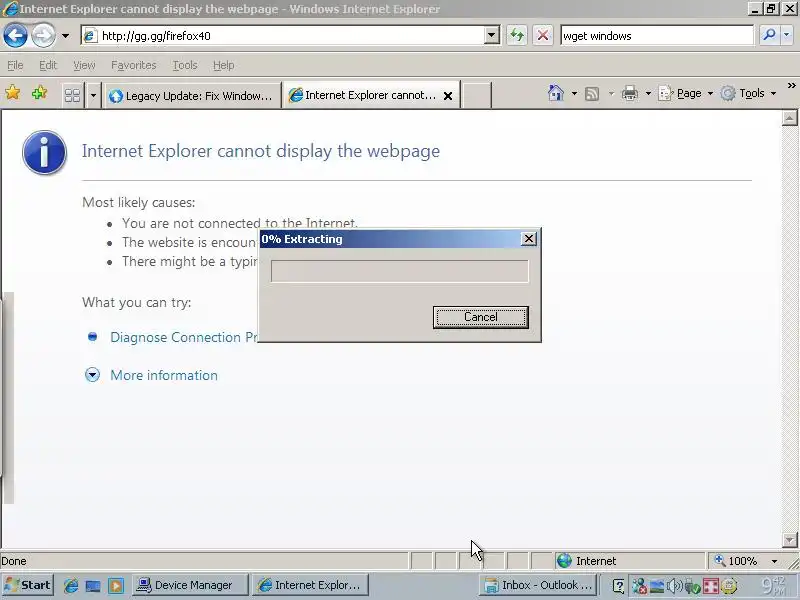Click the volume speaker tray icon
800x600 pixels.
coord(674,586)
